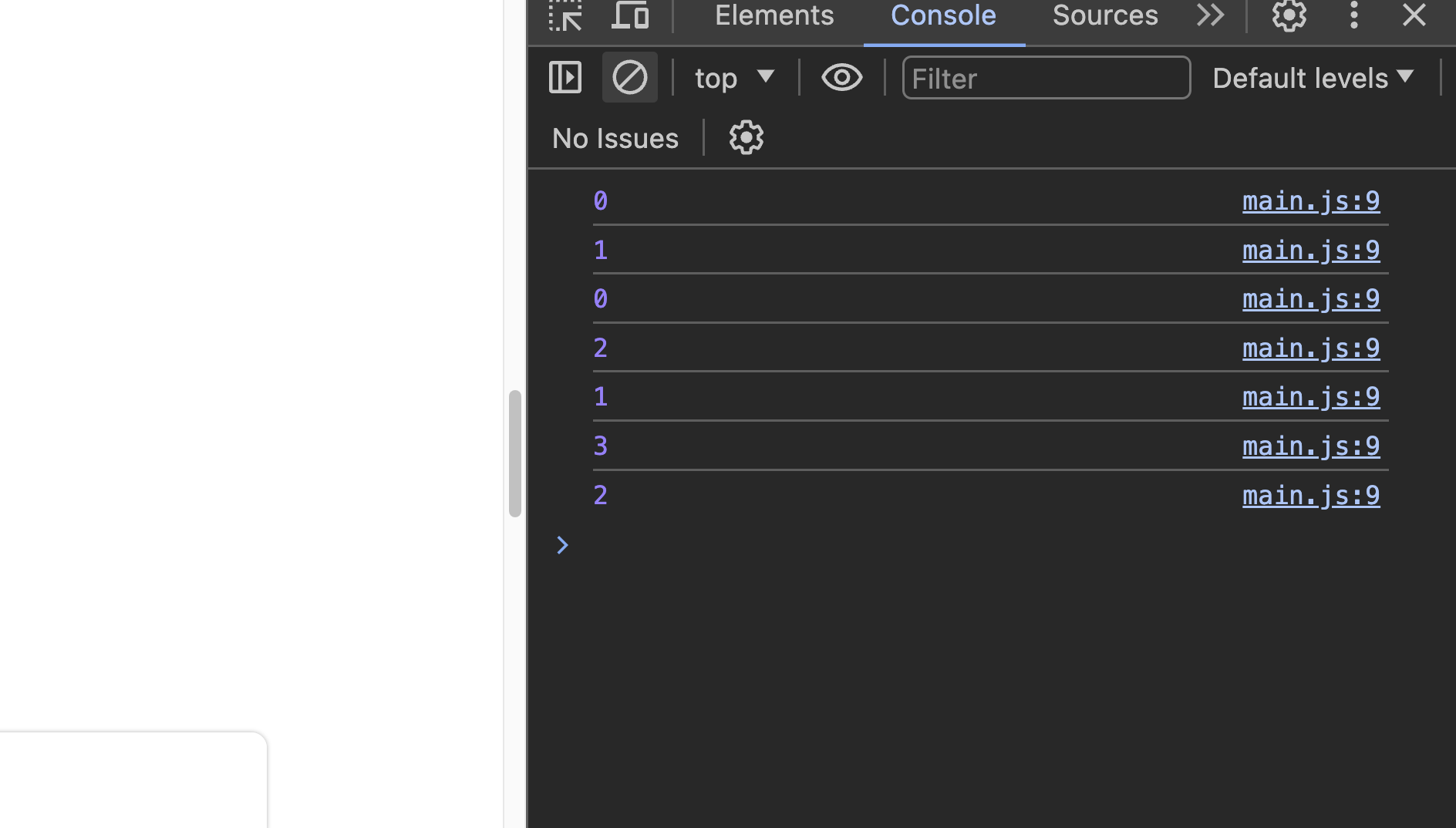Click the No Issues label
The width and height of the screenshot is (1456, 828).
[x=615, y=139]
